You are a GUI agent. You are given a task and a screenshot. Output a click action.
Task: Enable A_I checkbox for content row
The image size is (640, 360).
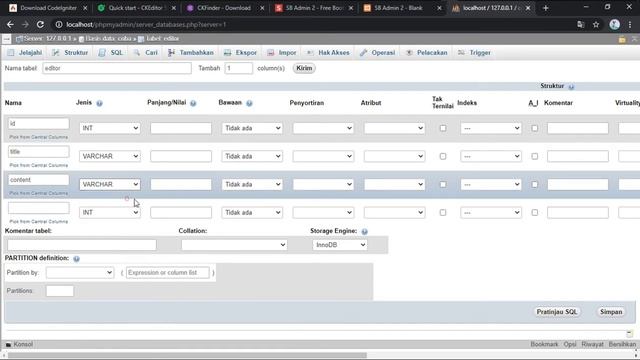534,184
